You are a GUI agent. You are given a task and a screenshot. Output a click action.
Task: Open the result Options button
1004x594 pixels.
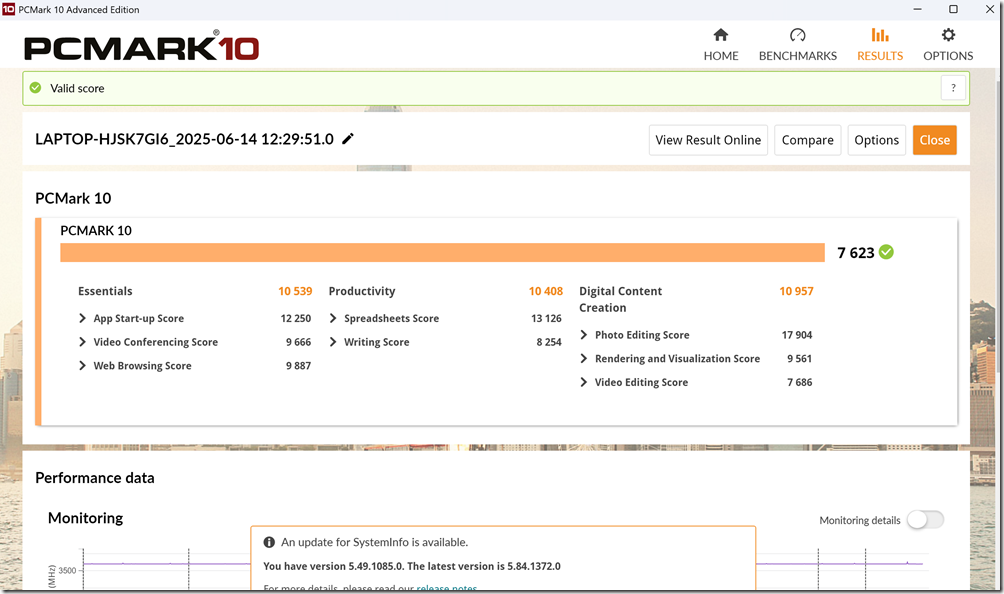[876, 140]
